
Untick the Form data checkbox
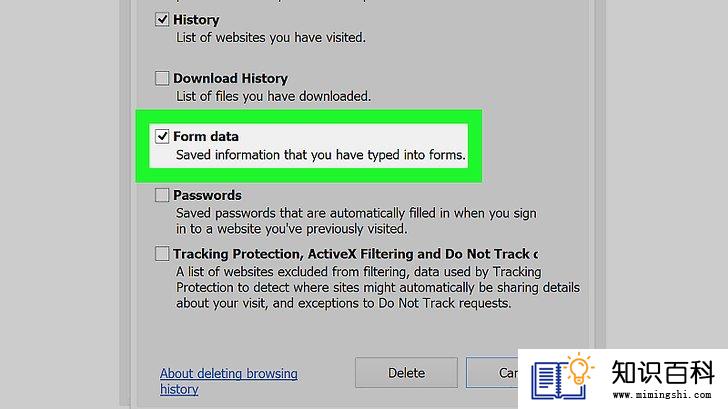tap(162, 136)
